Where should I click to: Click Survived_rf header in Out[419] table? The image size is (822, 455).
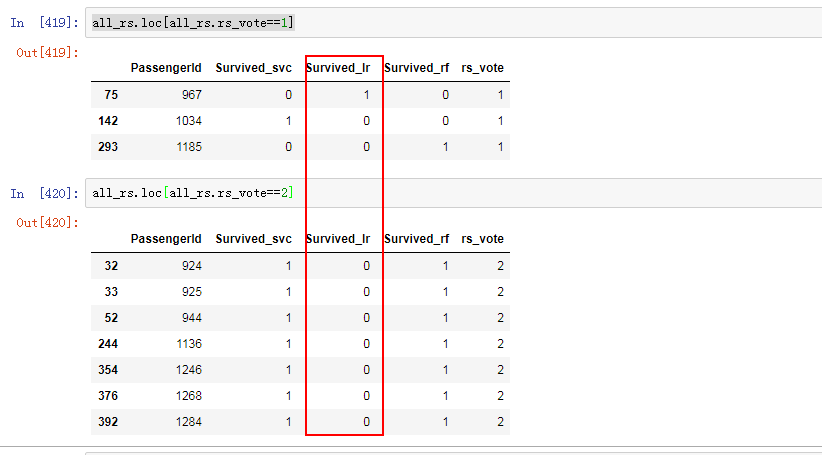click(417, 68)
